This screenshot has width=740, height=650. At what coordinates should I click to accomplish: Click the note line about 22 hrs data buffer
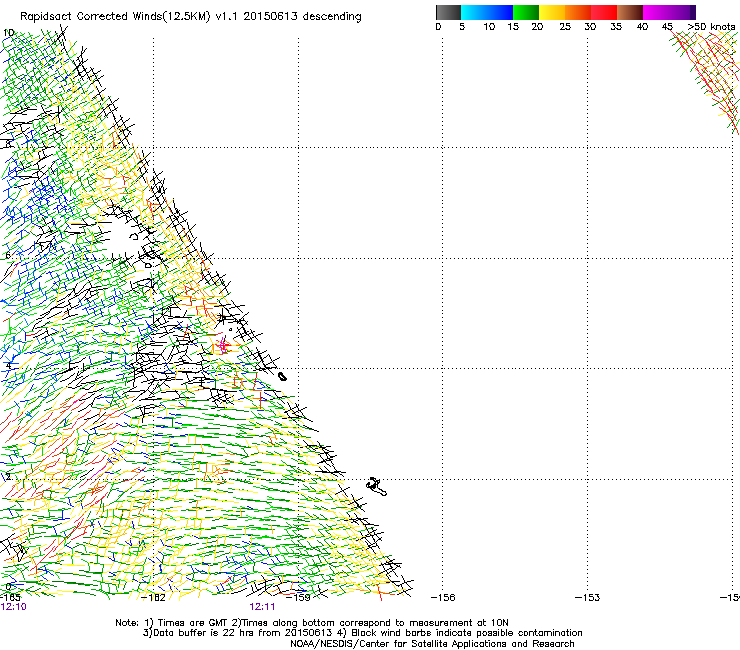coord(362,633)
